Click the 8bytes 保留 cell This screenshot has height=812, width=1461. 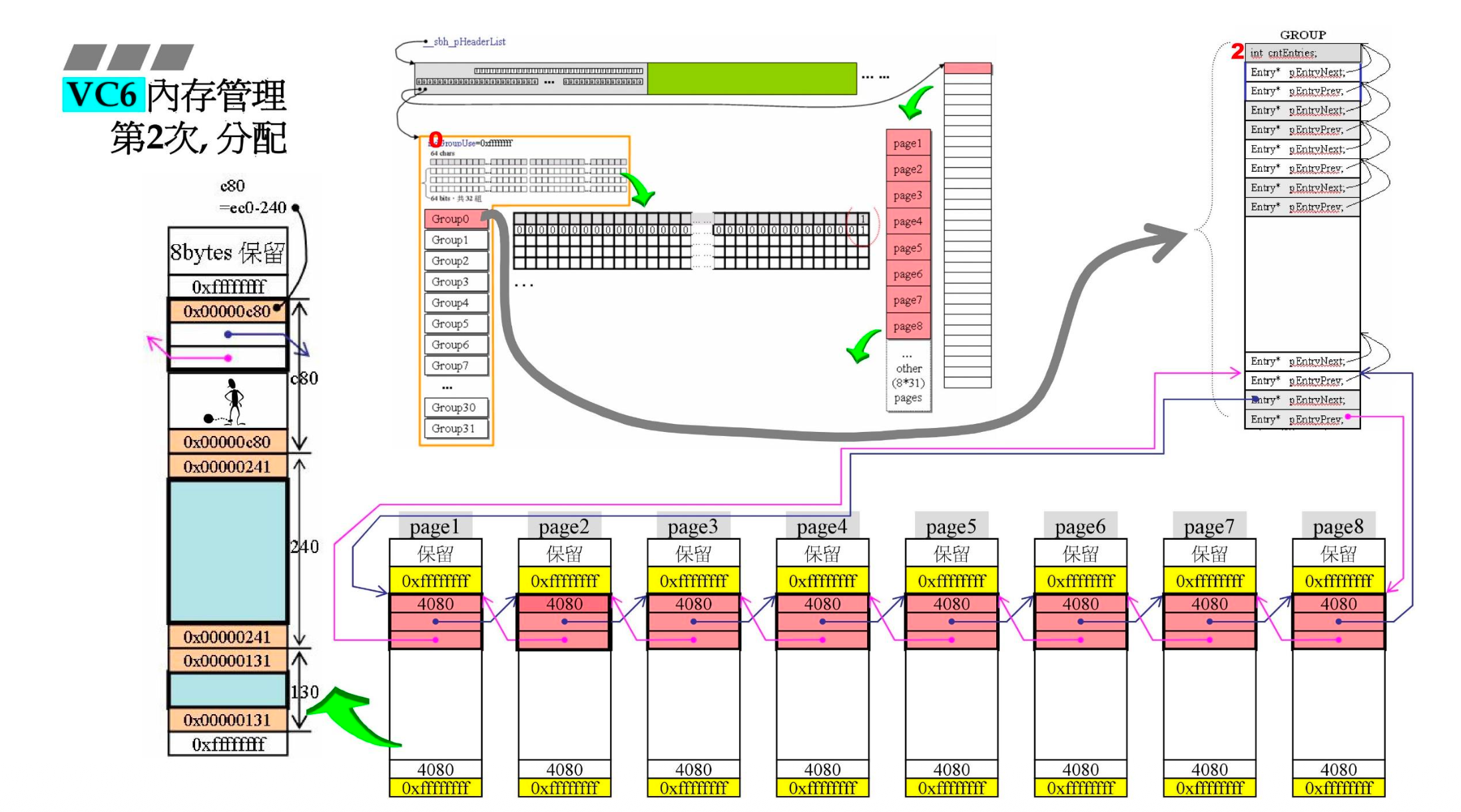pos(228,252)
